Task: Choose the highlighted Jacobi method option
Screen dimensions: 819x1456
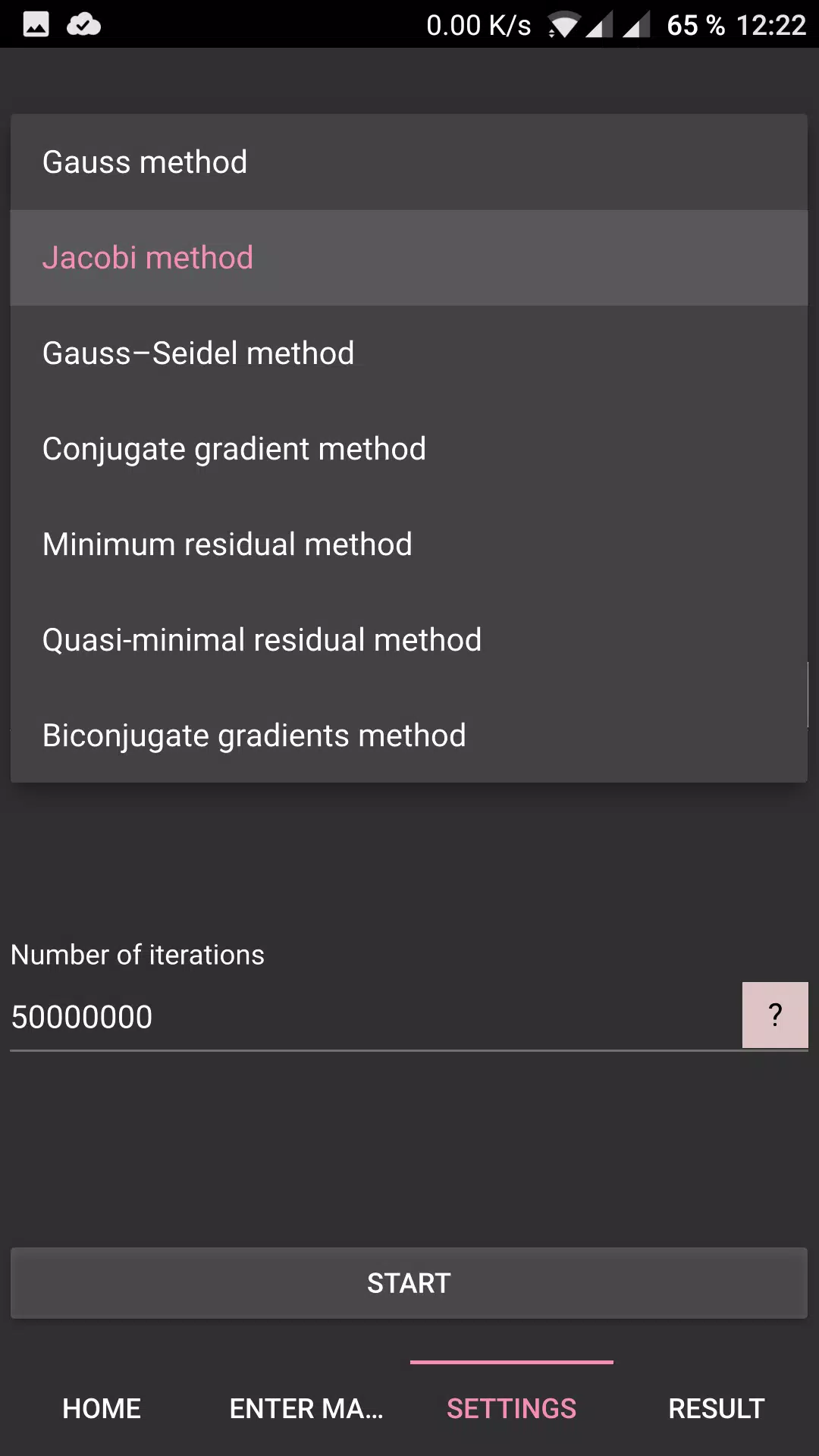Action: (x=409, y=258)
